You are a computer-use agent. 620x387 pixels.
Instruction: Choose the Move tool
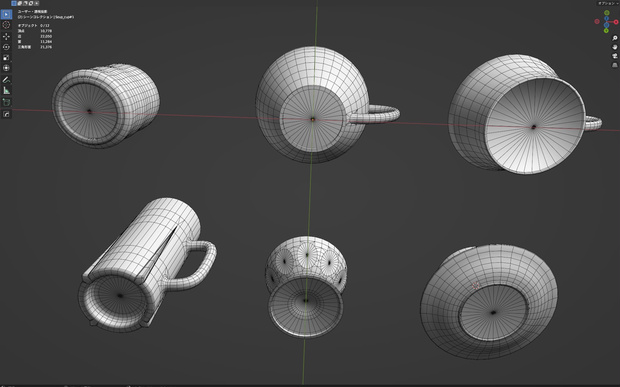click(6, 36)
